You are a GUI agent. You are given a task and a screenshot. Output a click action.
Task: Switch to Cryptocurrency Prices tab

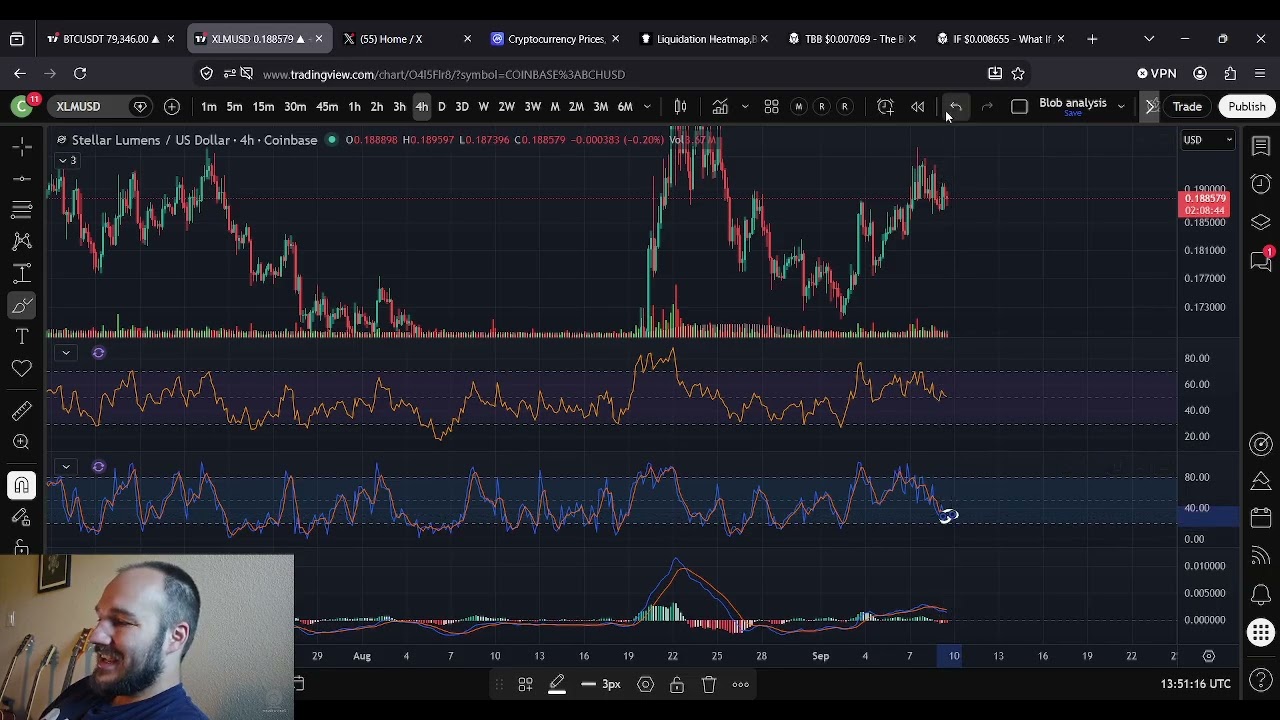coord(555,39)
